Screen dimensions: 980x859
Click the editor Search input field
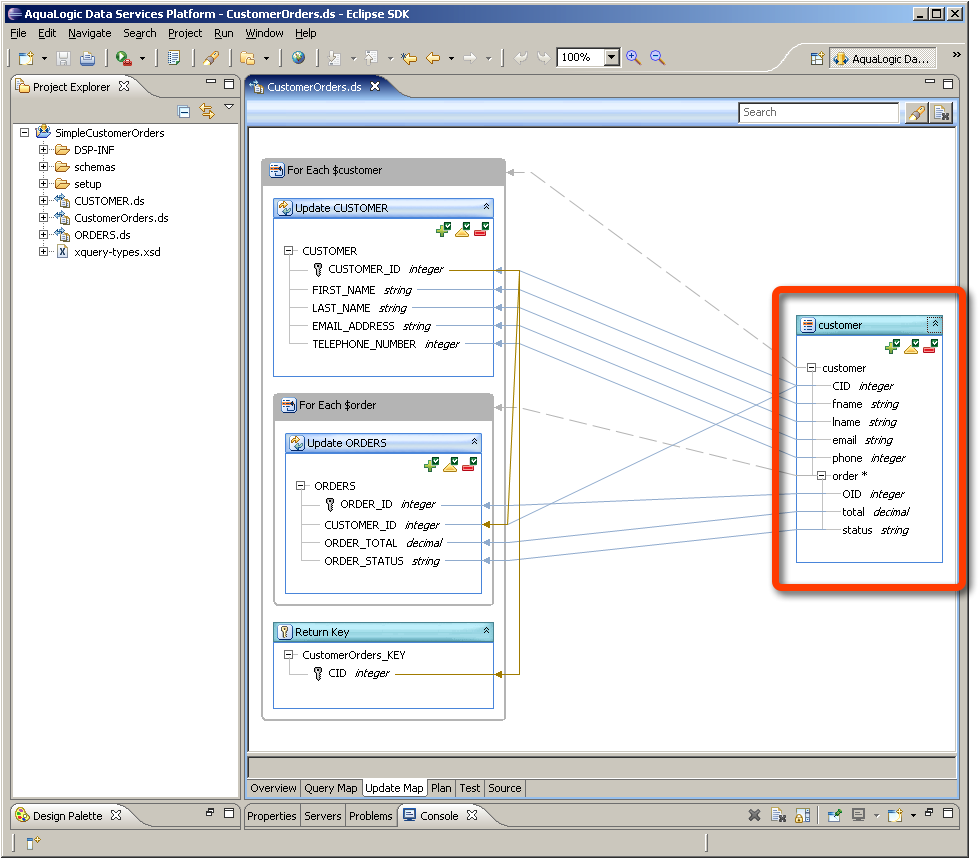click(x=819, y=113)
